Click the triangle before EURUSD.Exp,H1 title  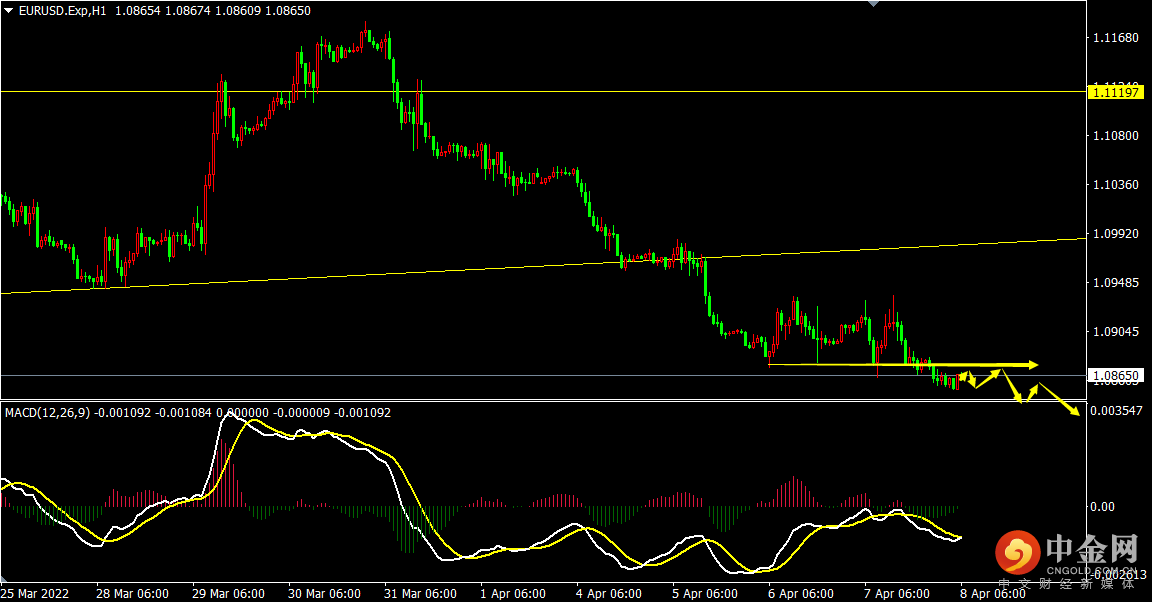coord(9,10)
